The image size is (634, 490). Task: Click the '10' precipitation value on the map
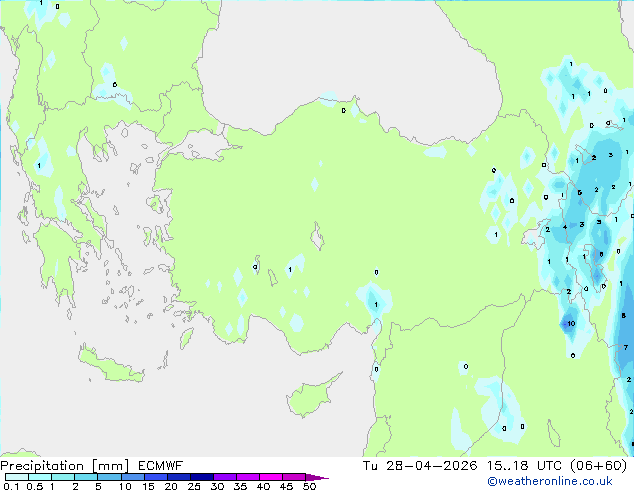[x=571, y=323]
